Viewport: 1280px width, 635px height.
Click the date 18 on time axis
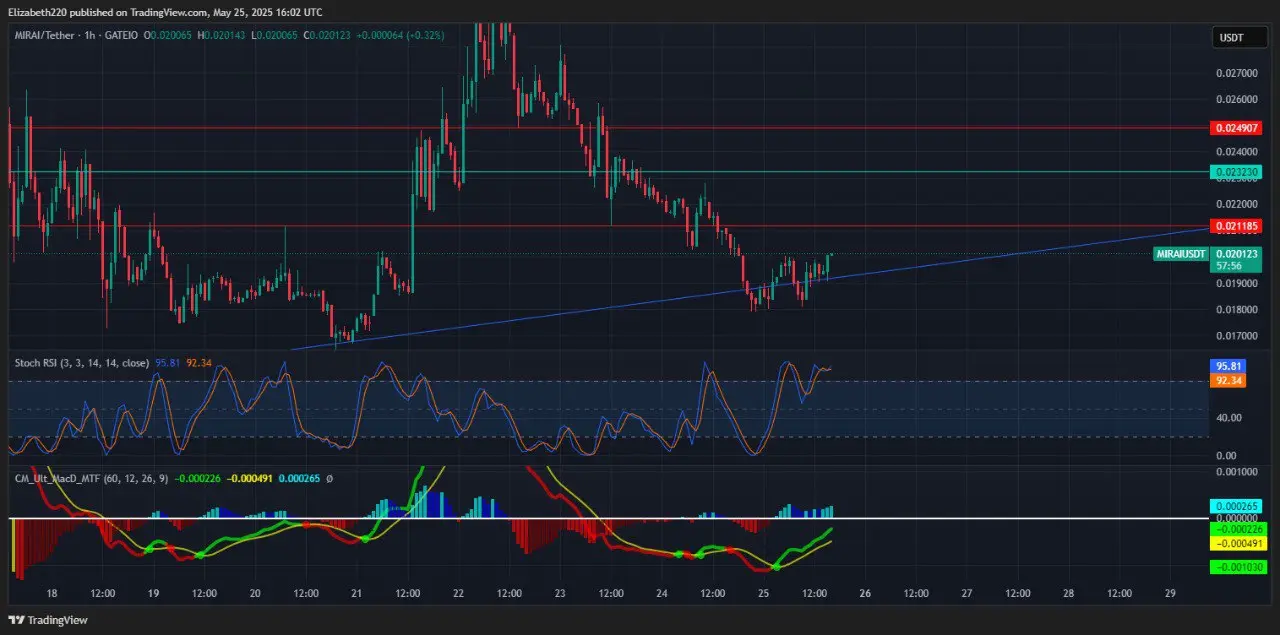[x=52, y=593]
